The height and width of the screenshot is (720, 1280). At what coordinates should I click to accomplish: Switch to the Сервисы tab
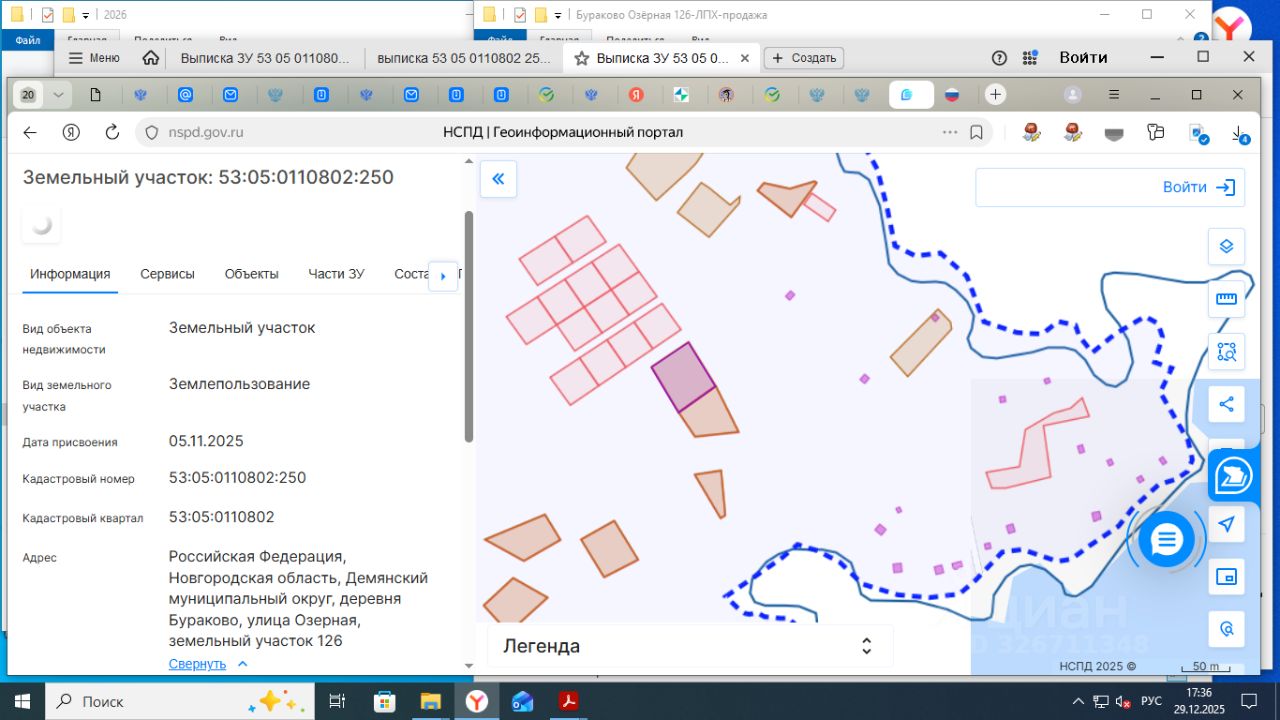[x=167, y=274]
